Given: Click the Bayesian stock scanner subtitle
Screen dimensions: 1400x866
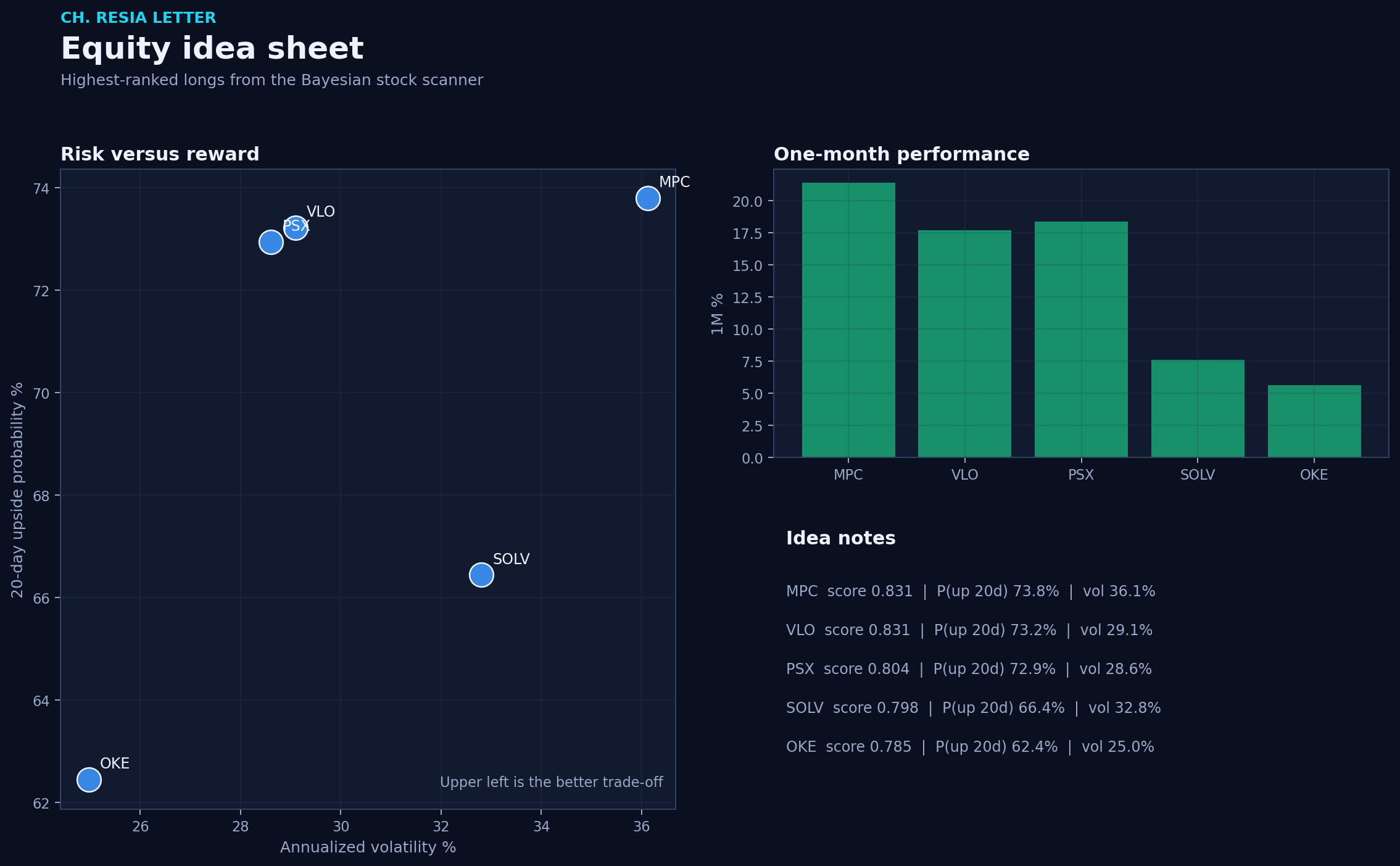Looking at the screenshot, I should pos(271,80).
